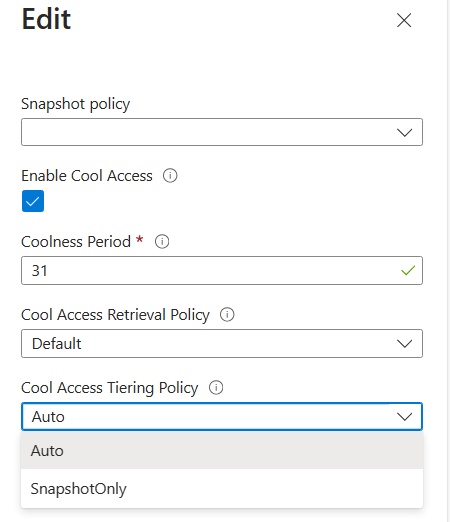Click chevron arrow of Retrieval Policy dropdown
The width and height of the screenshot is (450, 522).
pyautogui.click(x=405, y=343)
